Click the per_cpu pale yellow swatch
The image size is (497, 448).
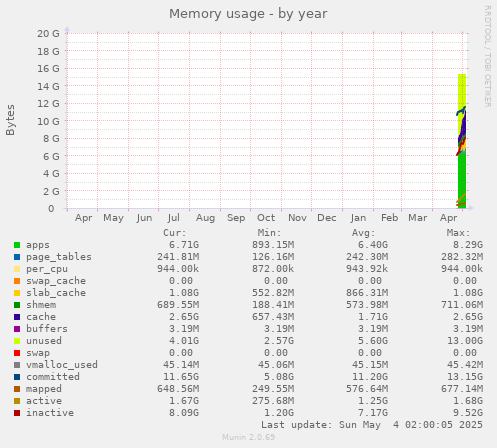click(17, 269)
